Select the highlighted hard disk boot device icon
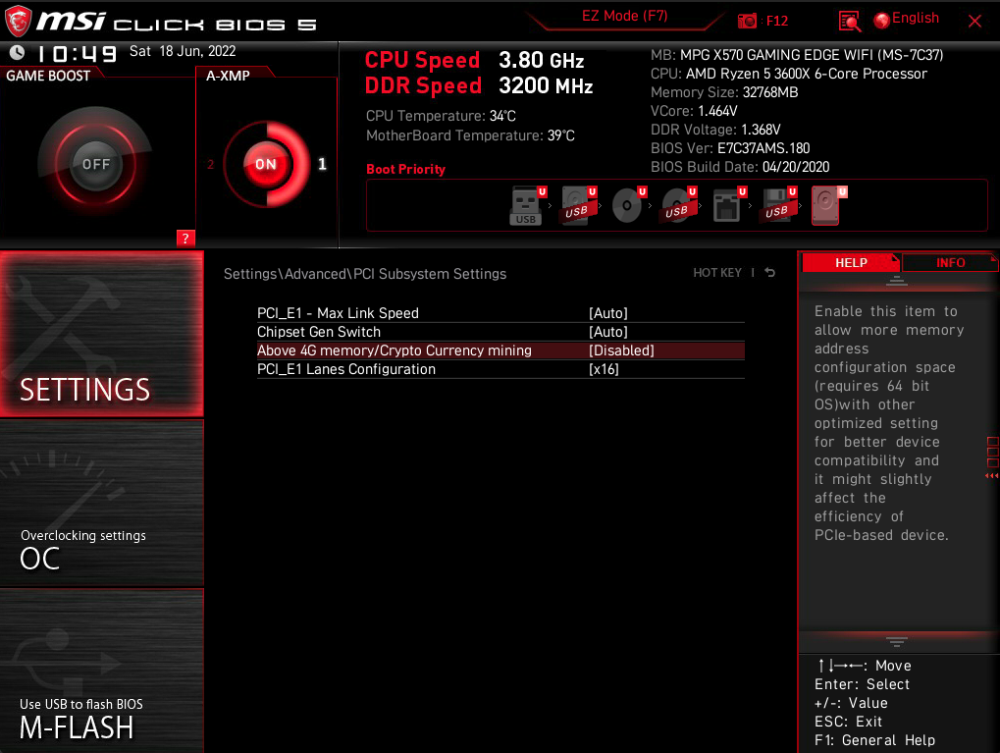This screenshot has width=1000, height=753. (x=828, y=205)
